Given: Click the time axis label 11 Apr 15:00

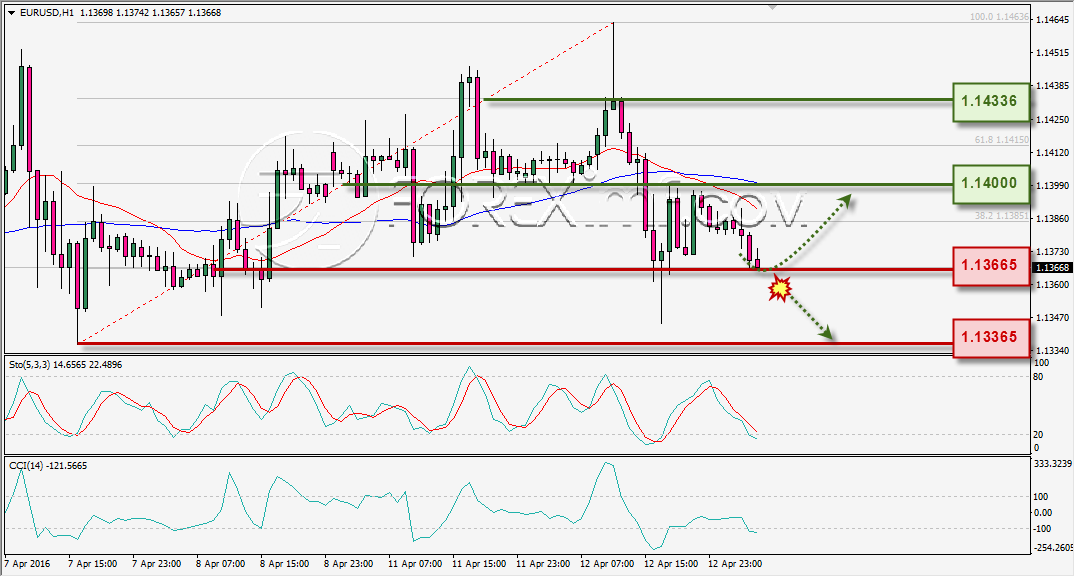Looking at the screenshot, I should click(x=479, y=564).
